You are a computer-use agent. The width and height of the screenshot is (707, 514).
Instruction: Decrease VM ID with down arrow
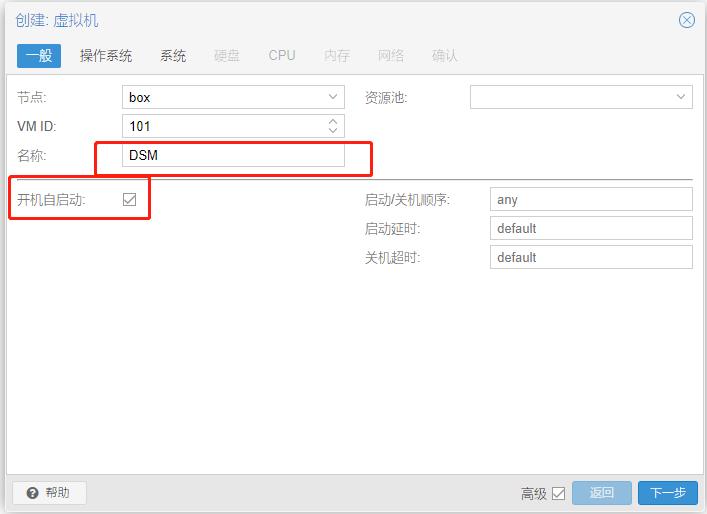[333, 130]
